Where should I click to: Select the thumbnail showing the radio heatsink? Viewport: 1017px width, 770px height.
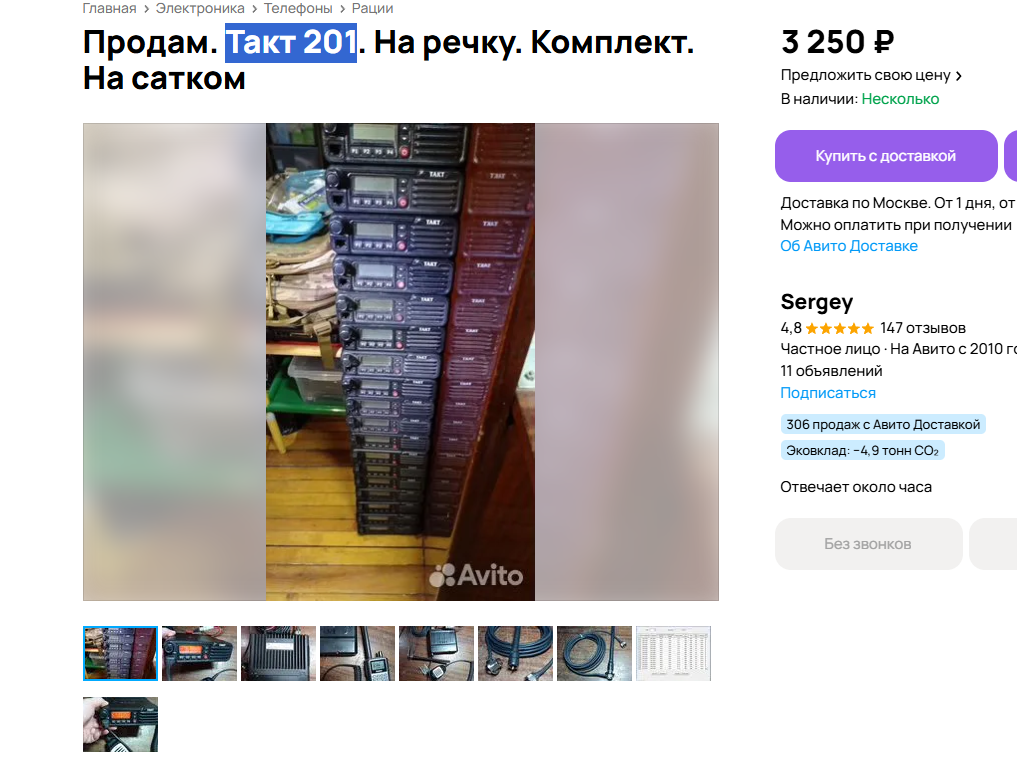[x=278, y=653]
